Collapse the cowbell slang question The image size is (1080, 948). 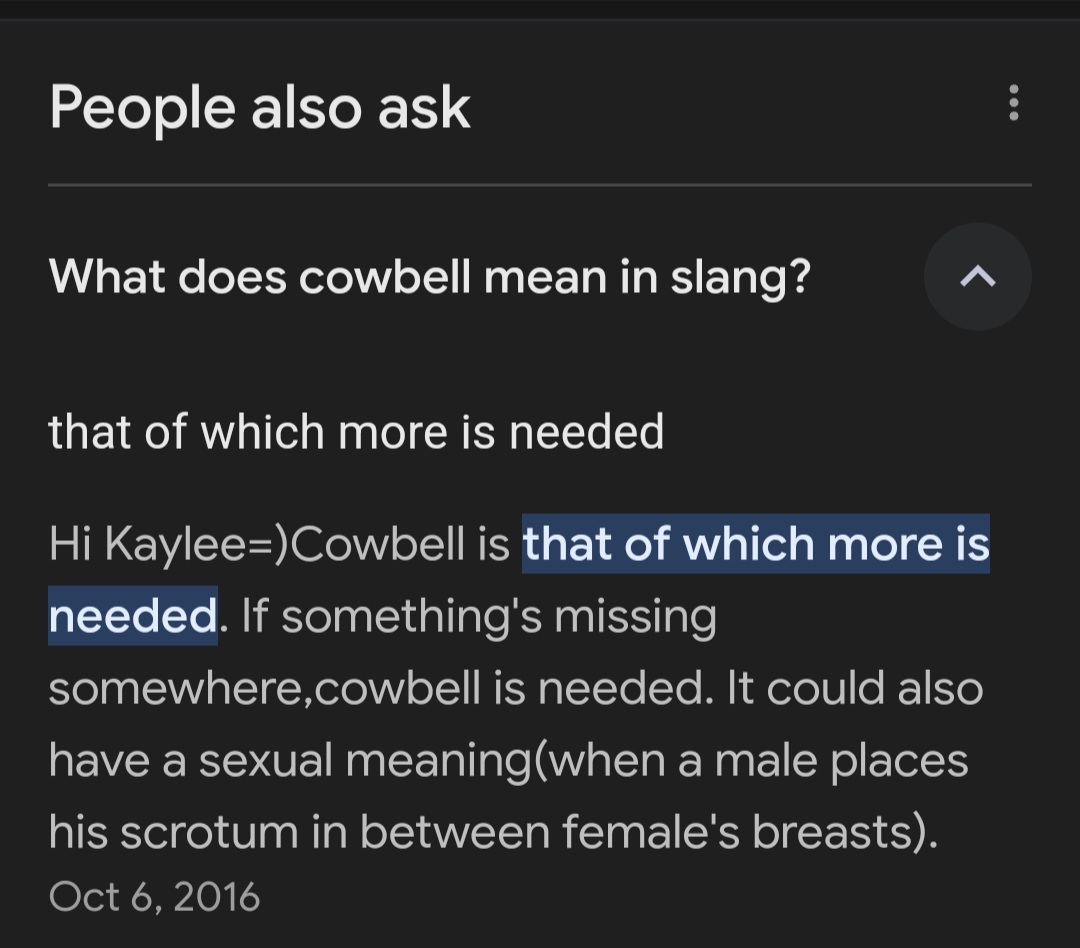[977, 277]
